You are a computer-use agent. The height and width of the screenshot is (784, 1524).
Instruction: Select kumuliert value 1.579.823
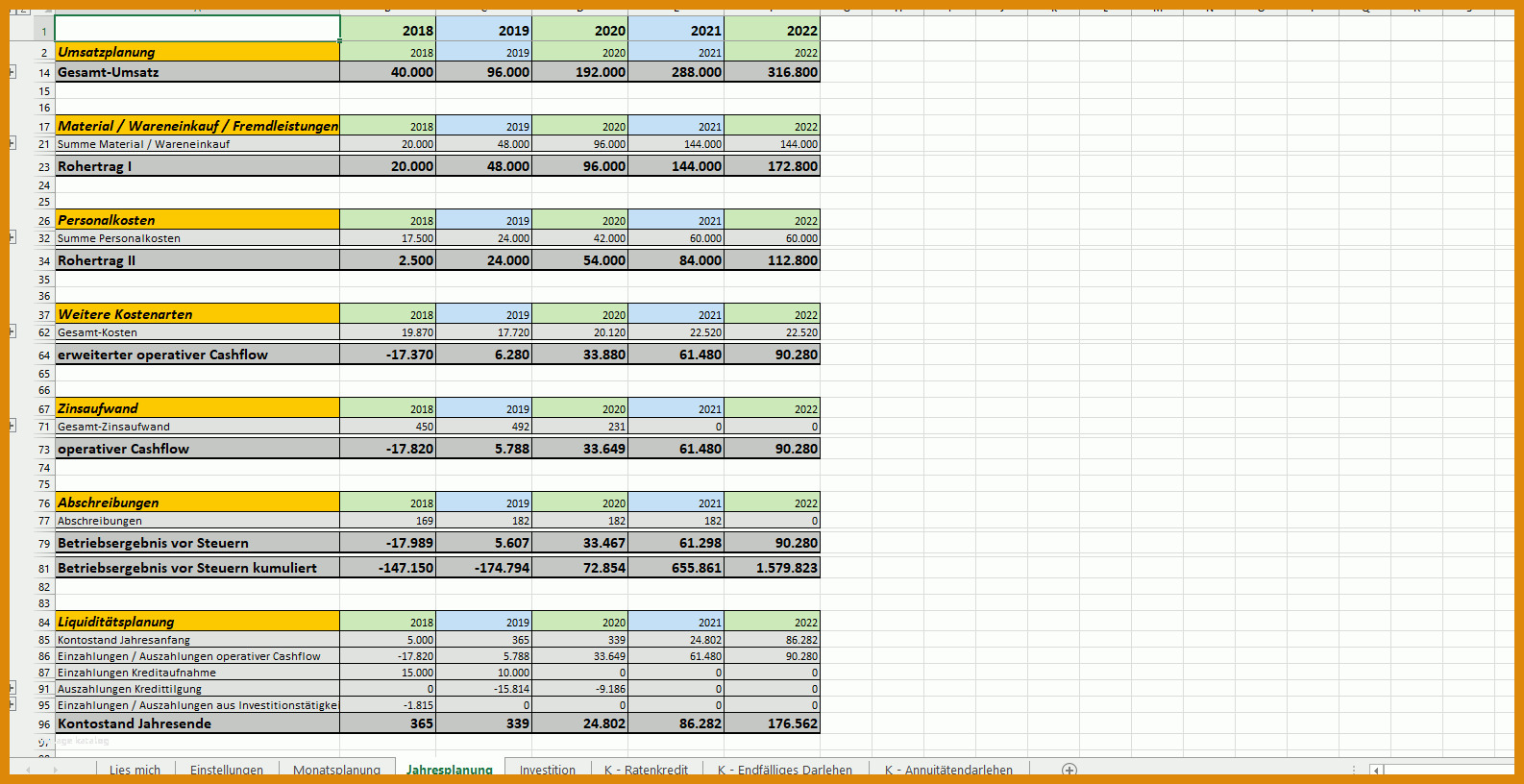(773, 568)
